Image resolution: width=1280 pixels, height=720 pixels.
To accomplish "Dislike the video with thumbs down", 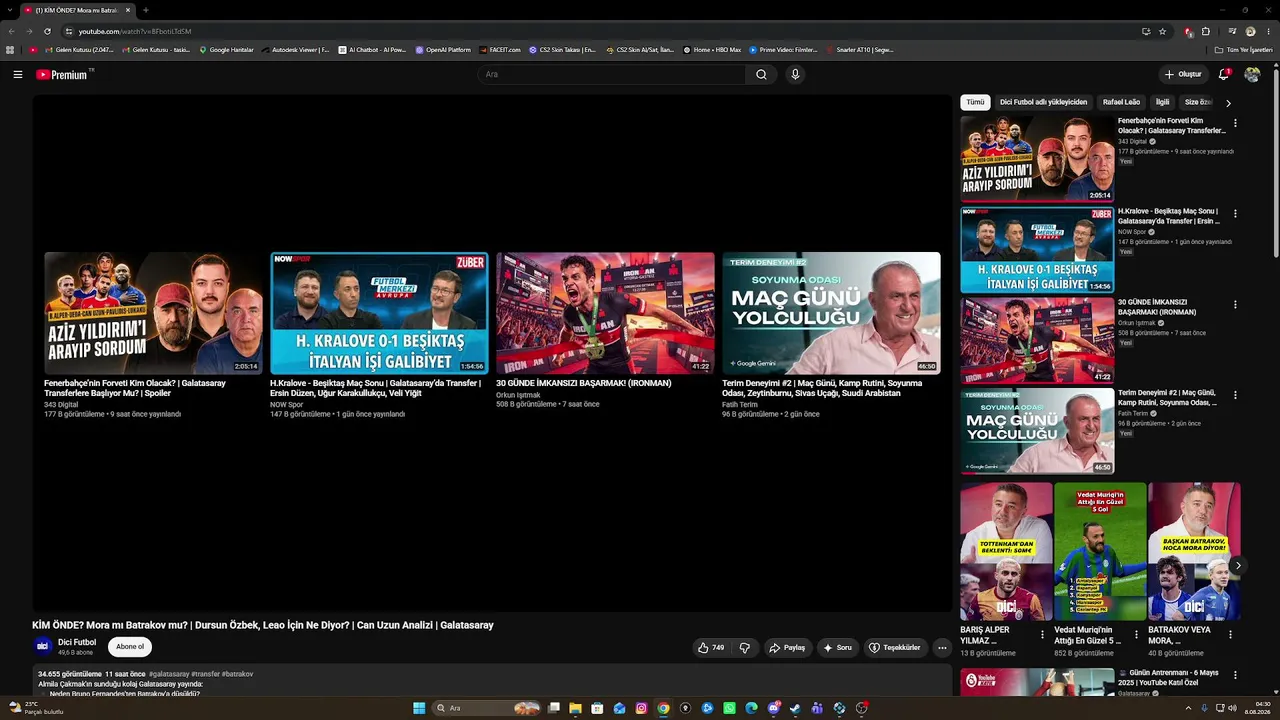I will pyautogui.click(x=745, y=647).
